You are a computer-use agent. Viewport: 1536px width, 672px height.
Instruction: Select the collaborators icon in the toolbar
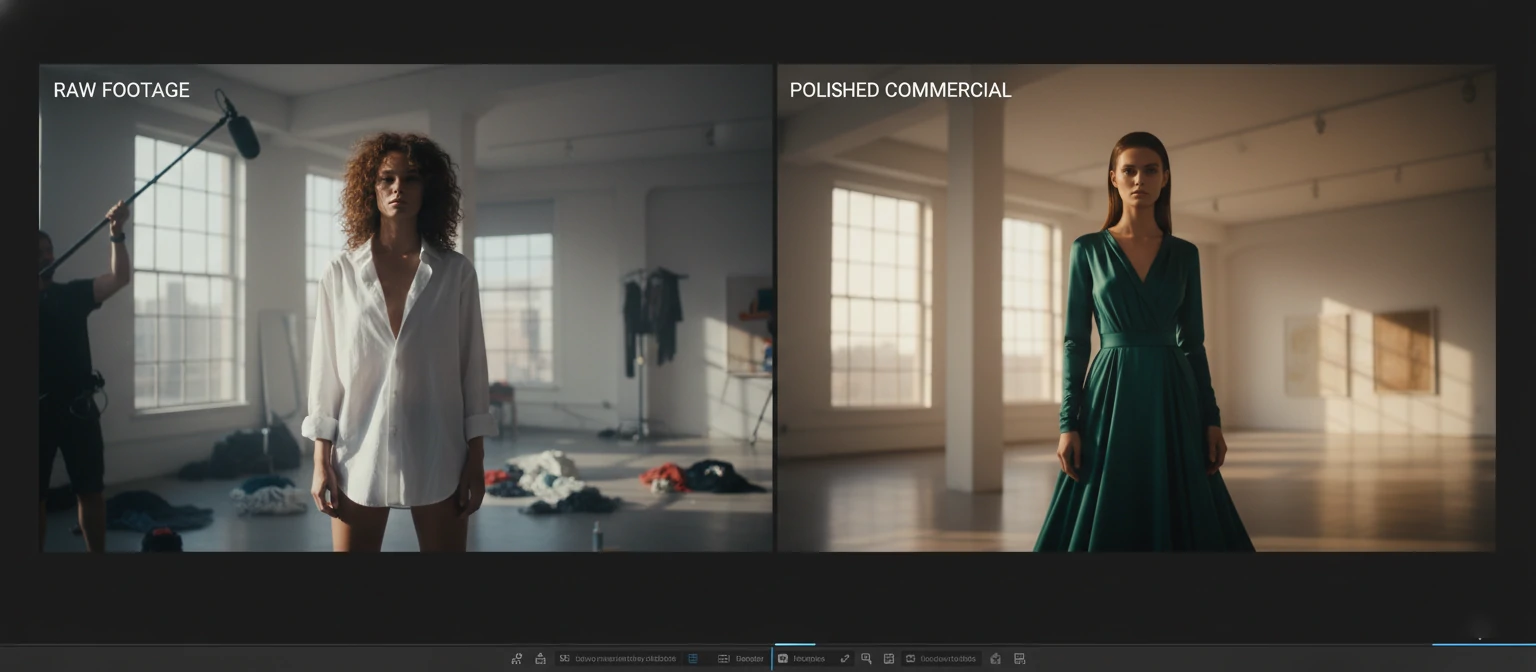tap(516, 658)
